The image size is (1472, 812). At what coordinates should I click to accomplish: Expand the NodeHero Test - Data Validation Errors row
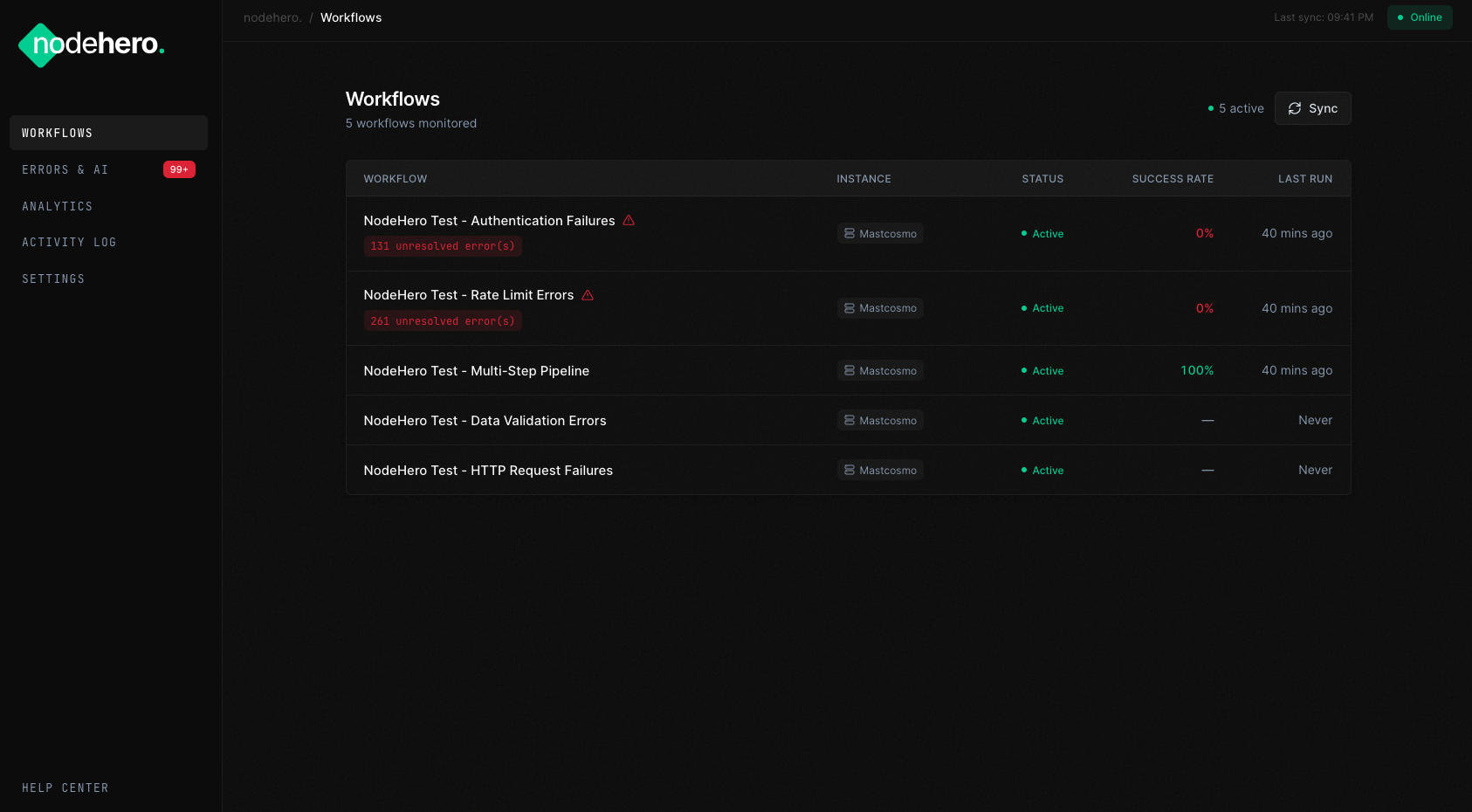tap(485, 420)
